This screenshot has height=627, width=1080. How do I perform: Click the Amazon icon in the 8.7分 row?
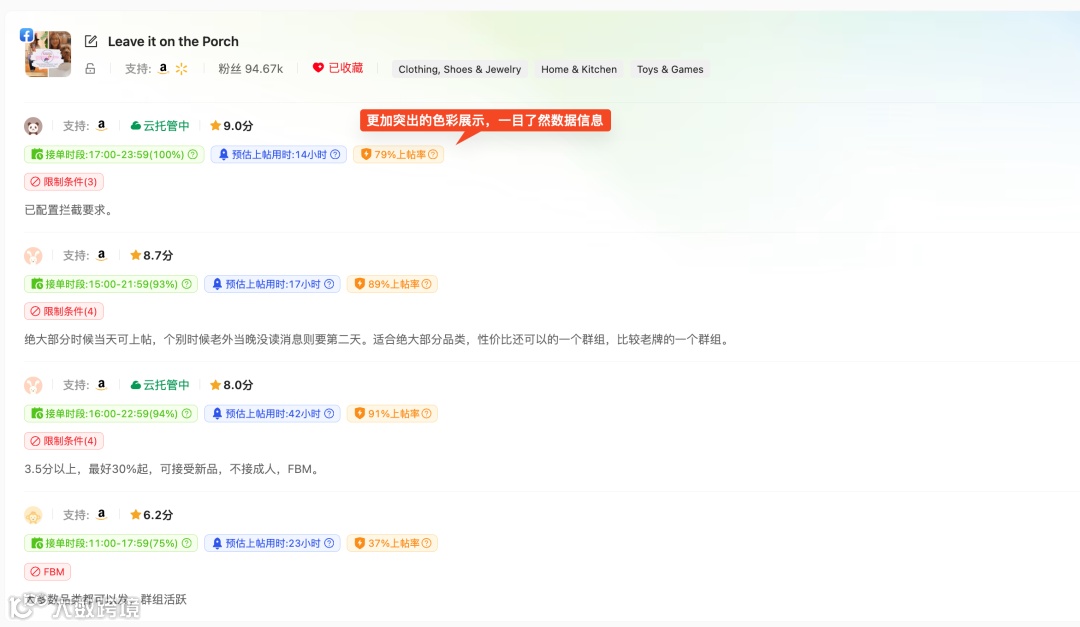click(x=101, y=255)
